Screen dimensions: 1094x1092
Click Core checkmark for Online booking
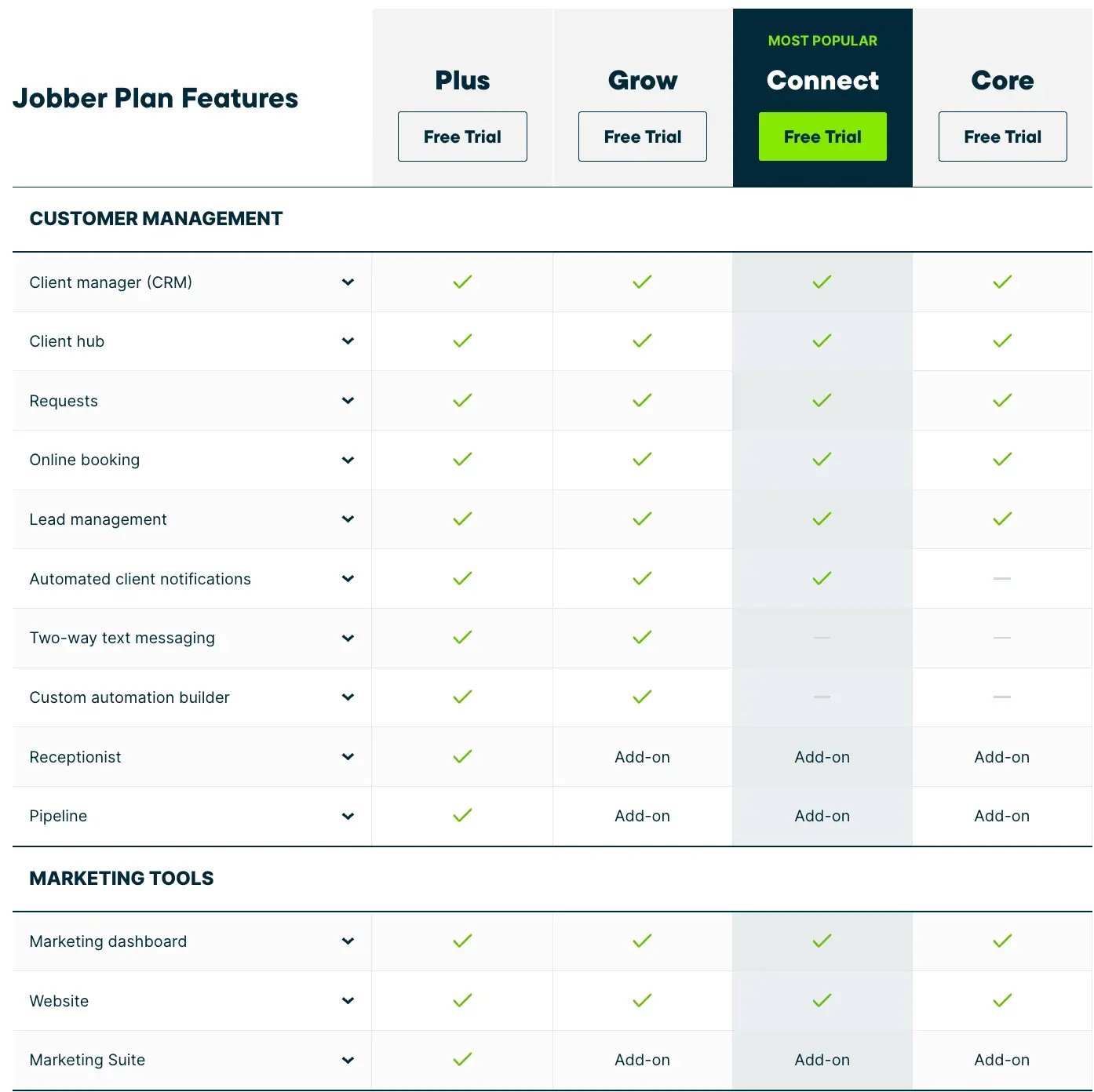point(1002,459)
